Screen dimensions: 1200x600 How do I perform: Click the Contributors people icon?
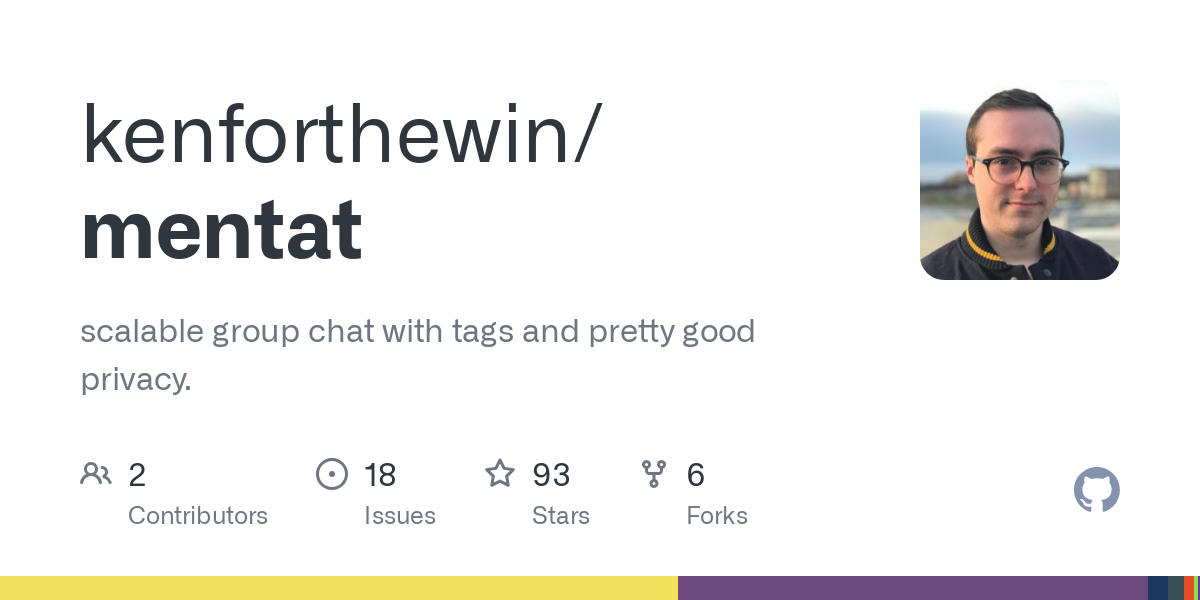(96, 473)
